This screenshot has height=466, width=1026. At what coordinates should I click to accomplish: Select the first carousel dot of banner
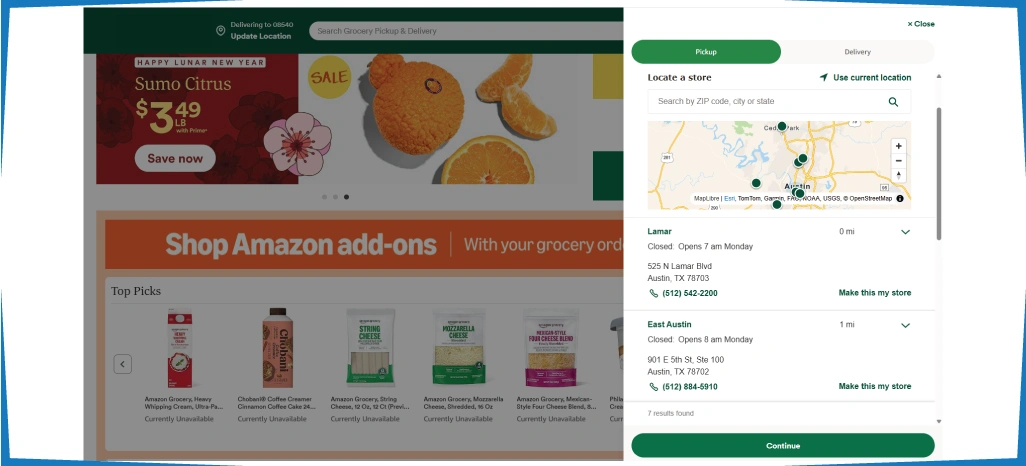coord(324,197)
